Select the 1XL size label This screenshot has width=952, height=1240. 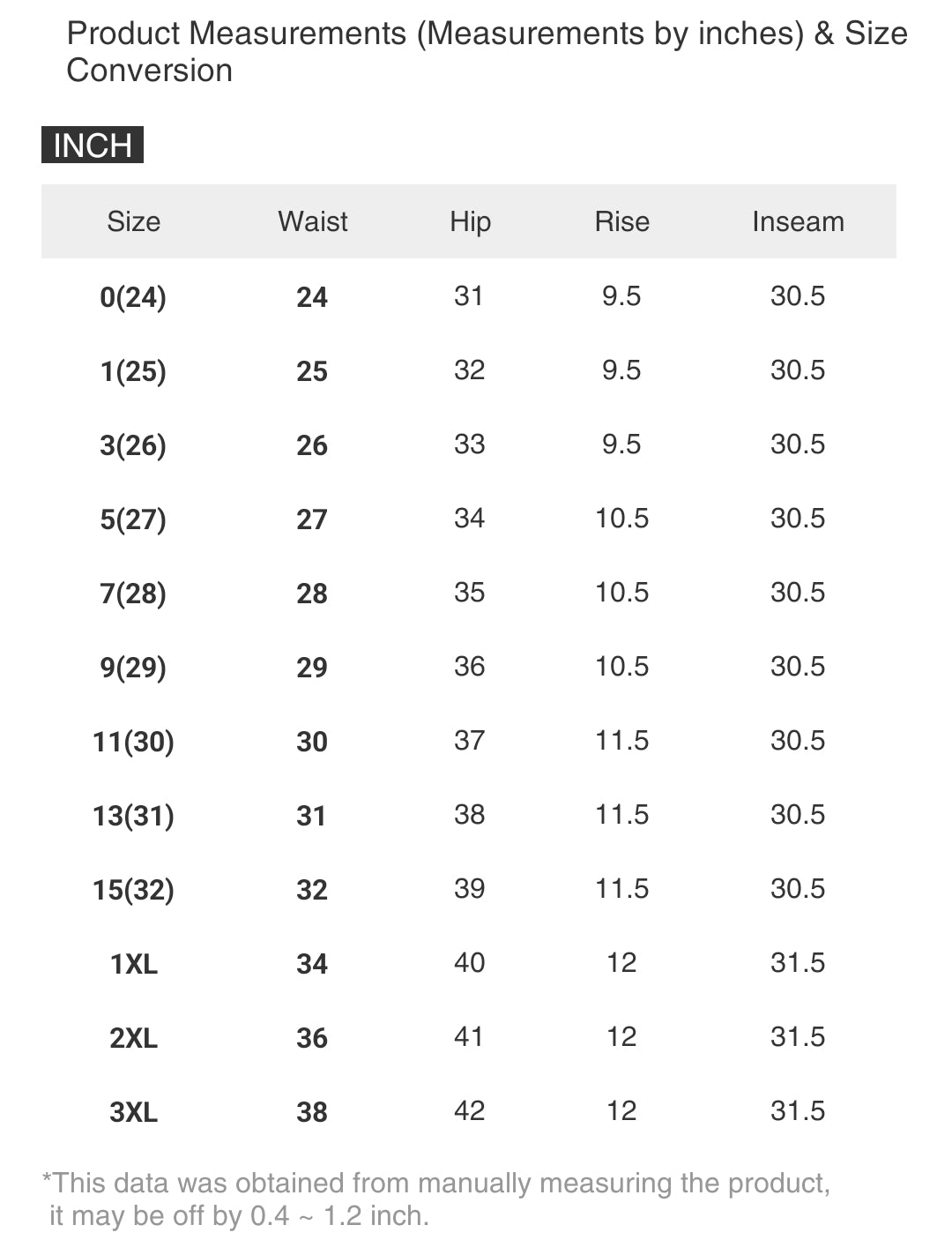(133, 964)
